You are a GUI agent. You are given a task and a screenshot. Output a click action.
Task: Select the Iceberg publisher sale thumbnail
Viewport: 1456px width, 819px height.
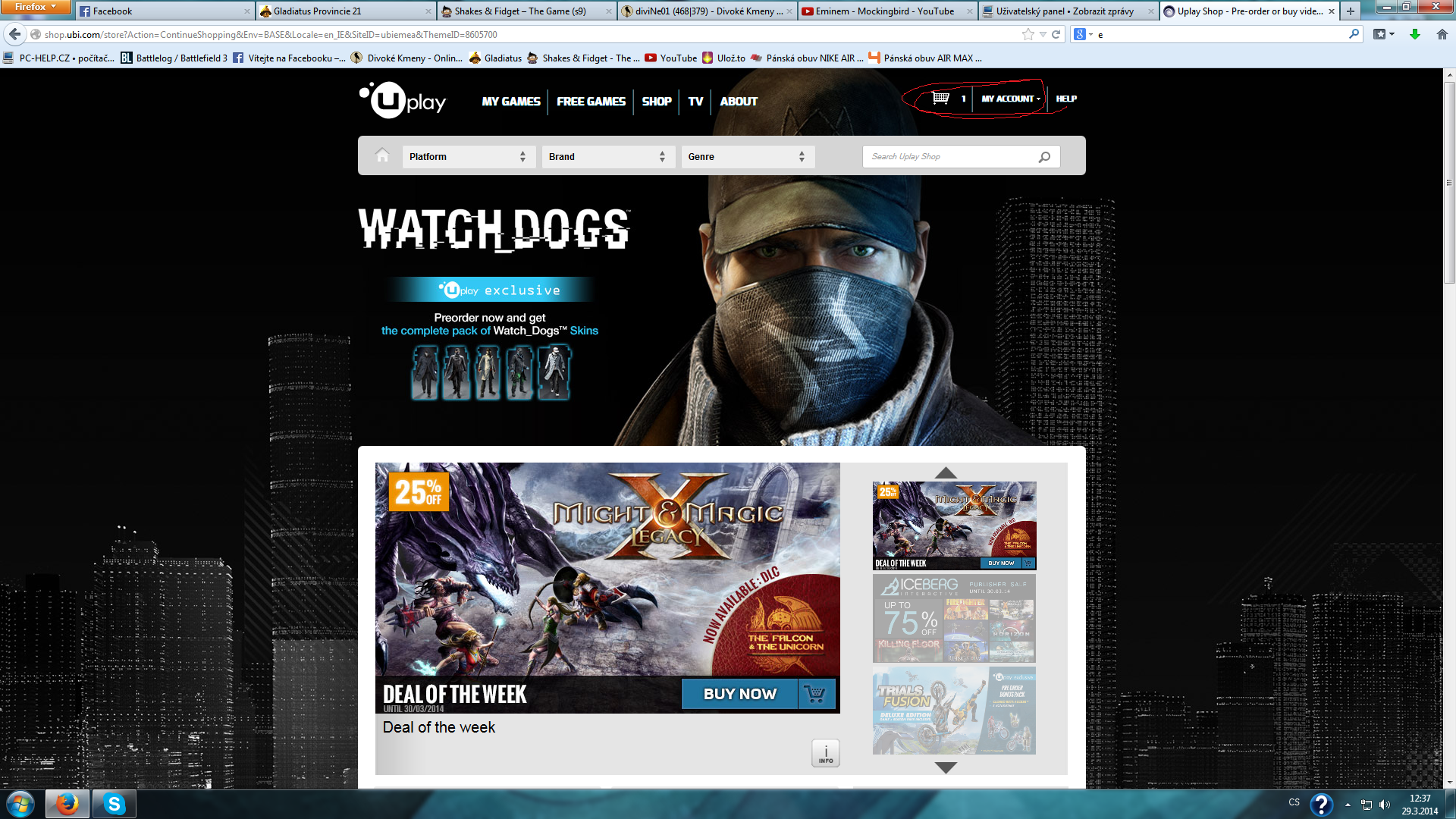click(x=954, y=618)
